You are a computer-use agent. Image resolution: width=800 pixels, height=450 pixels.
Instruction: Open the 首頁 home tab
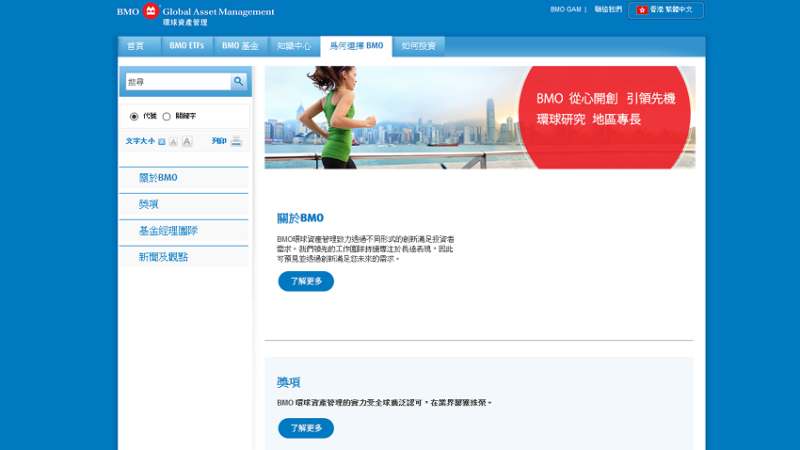point(139,46)
